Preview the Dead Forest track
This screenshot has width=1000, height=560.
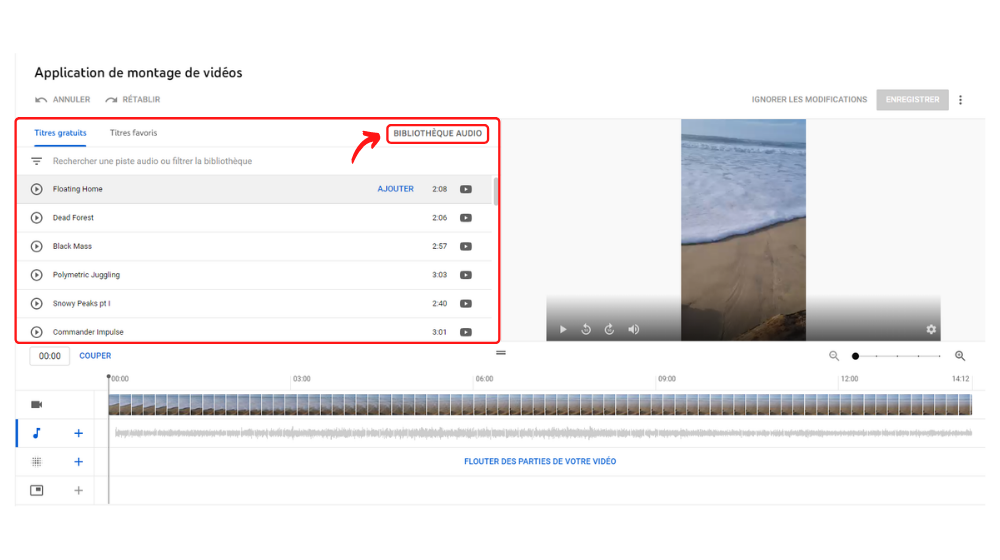[x=36, y=217]
